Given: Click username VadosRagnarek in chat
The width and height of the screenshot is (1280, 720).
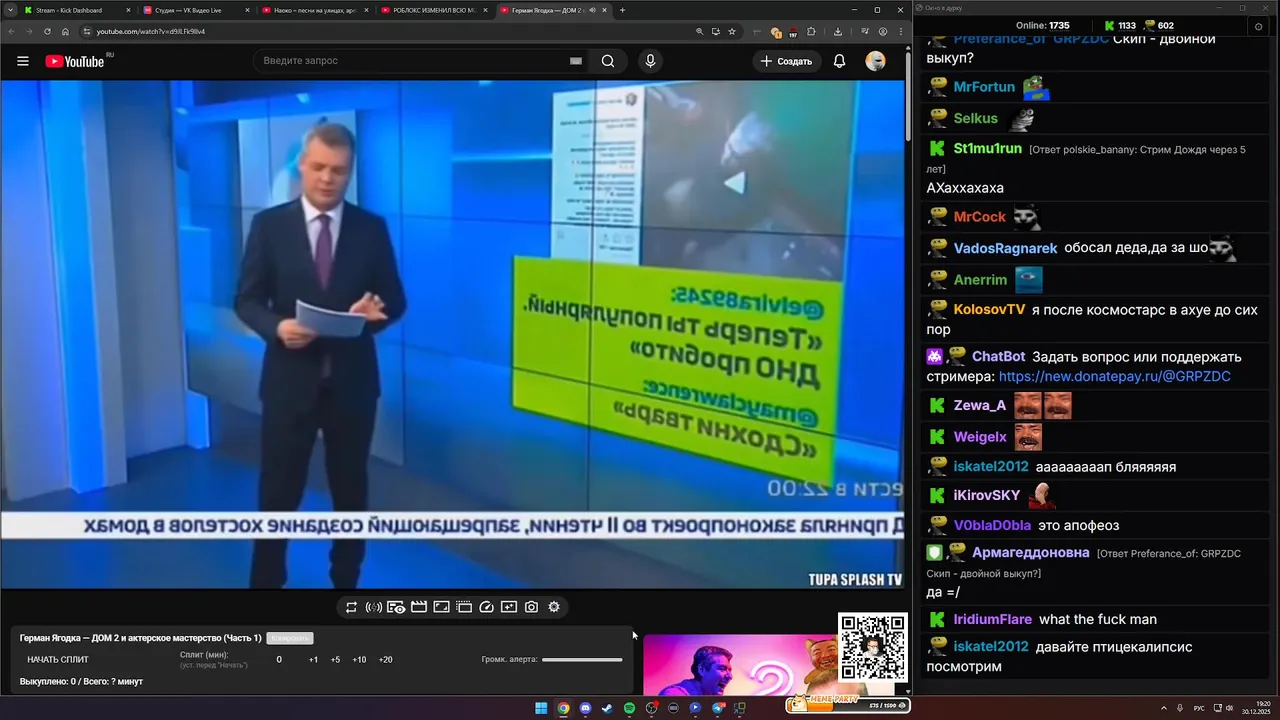Looking at the screenshot, I should click(1005, 248).
